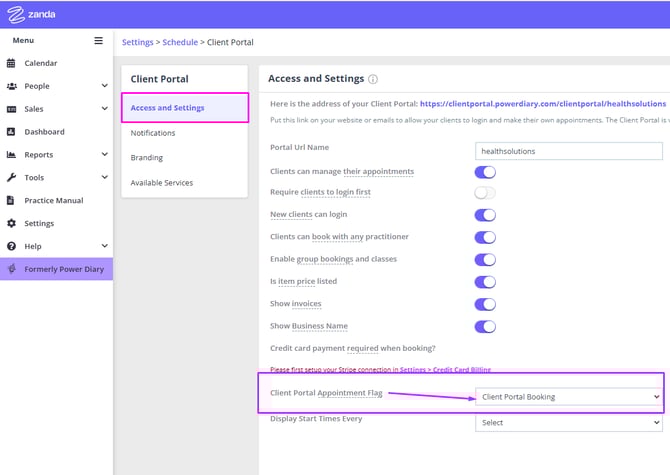670x475 pixels.
Task: Click the Formerly Power Diary icon
Action: [12, 269]
